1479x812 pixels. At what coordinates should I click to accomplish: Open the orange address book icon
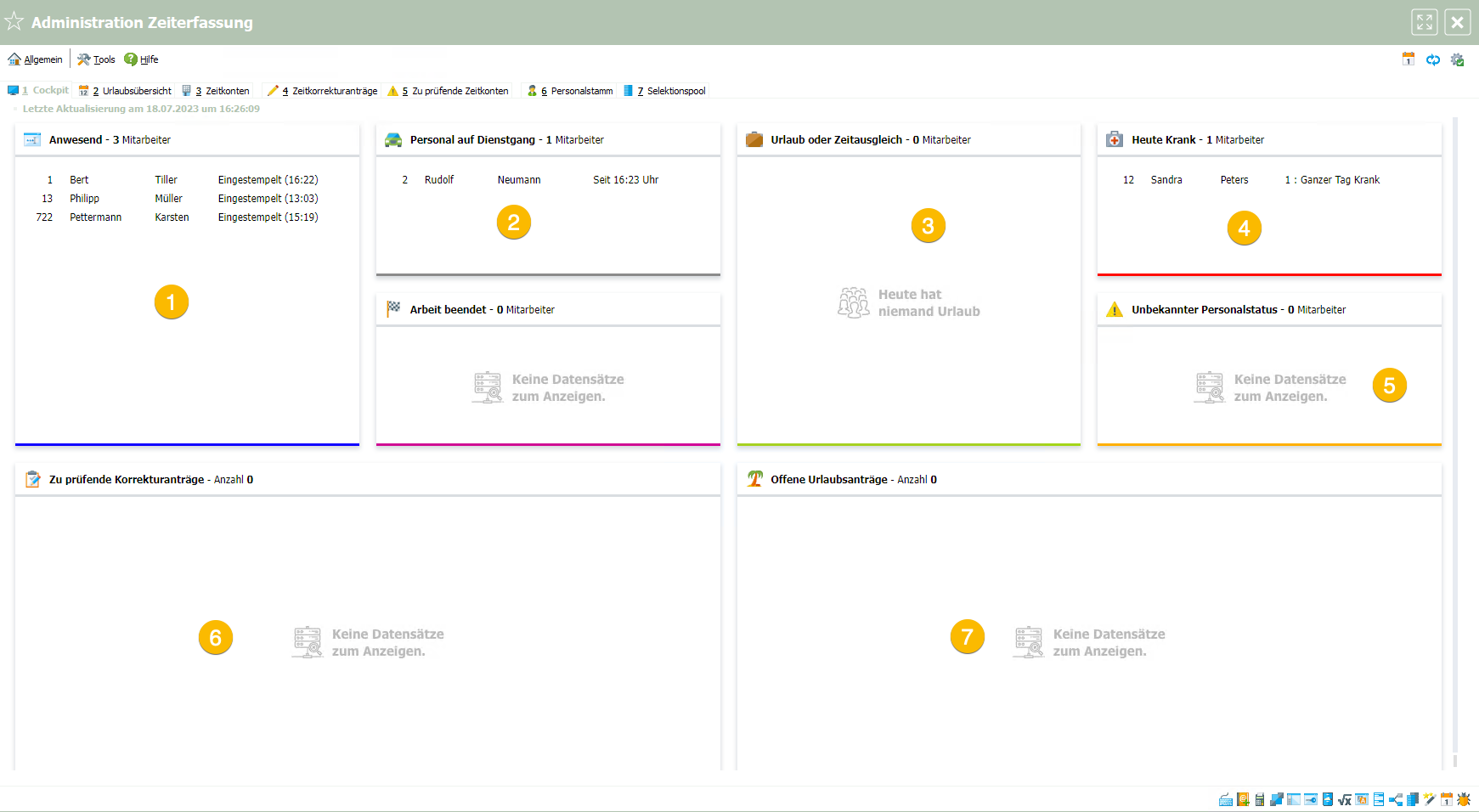[x=1243, y=799]
